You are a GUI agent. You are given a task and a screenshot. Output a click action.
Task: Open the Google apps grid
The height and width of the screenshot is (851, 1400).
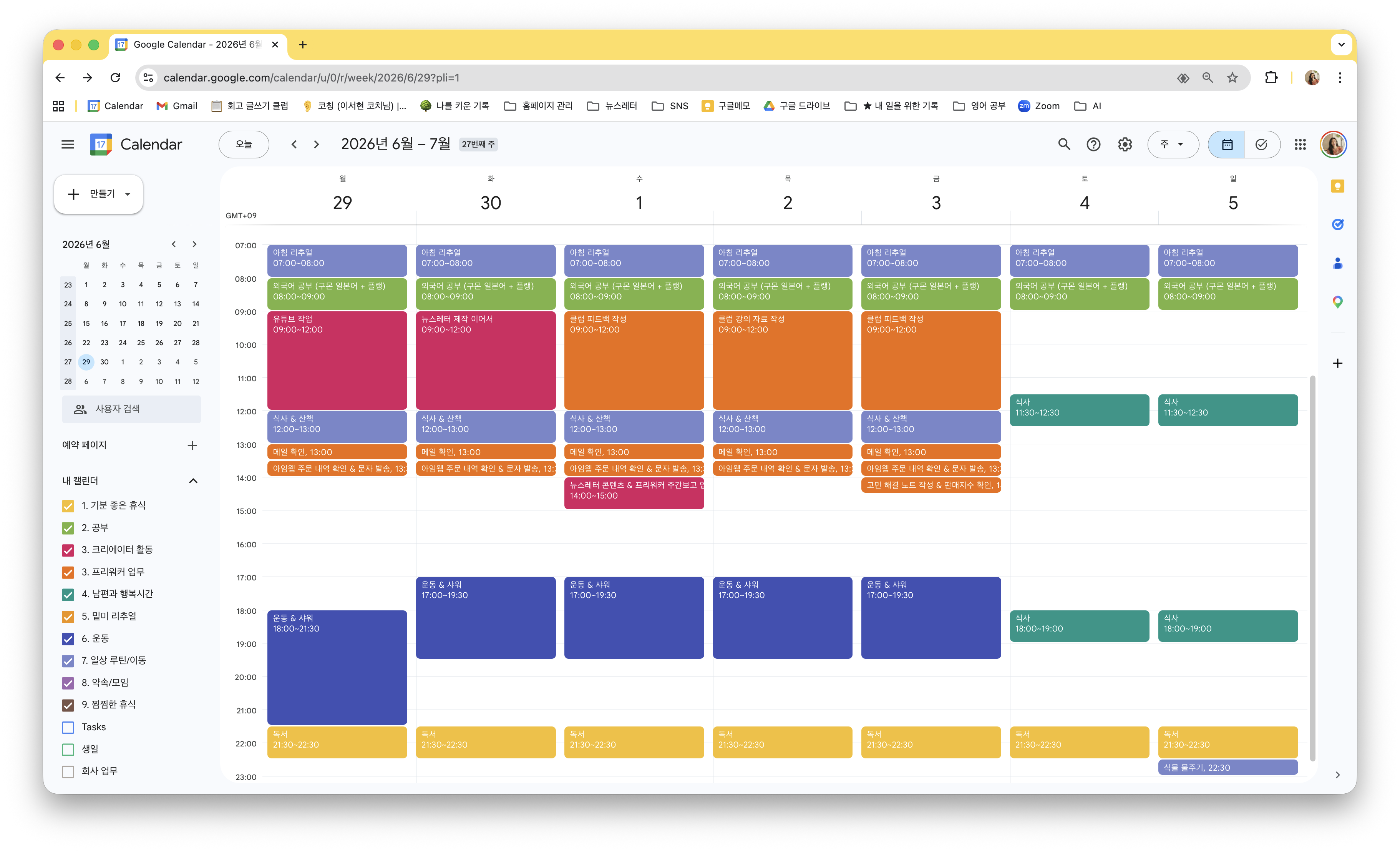[x=1300, y=145]
